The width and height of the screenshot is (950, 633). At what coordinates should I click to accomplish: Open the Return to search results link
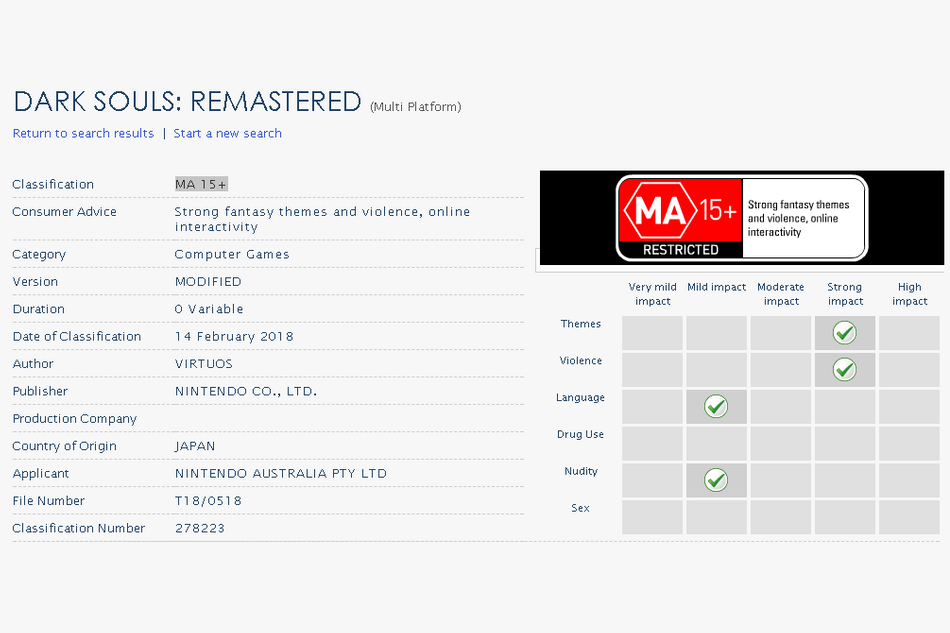[84, 133]
